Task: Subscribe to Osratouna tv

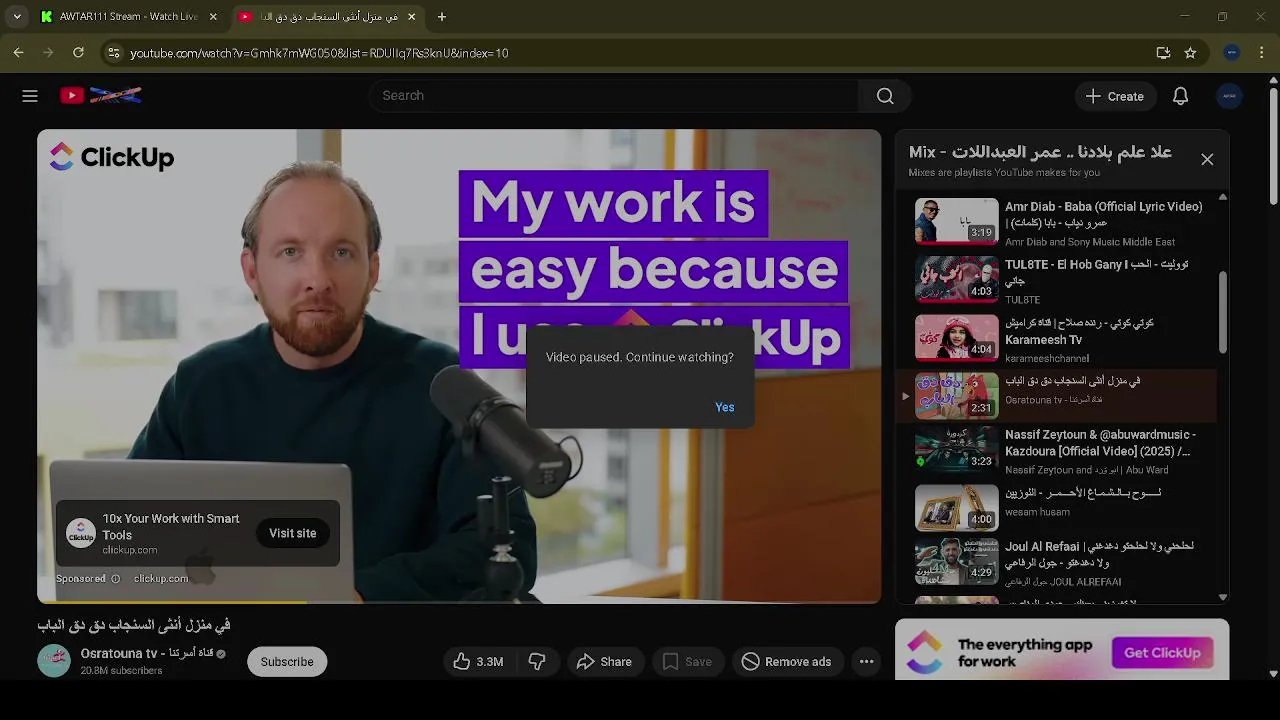Action: click(x=287, y=661)
